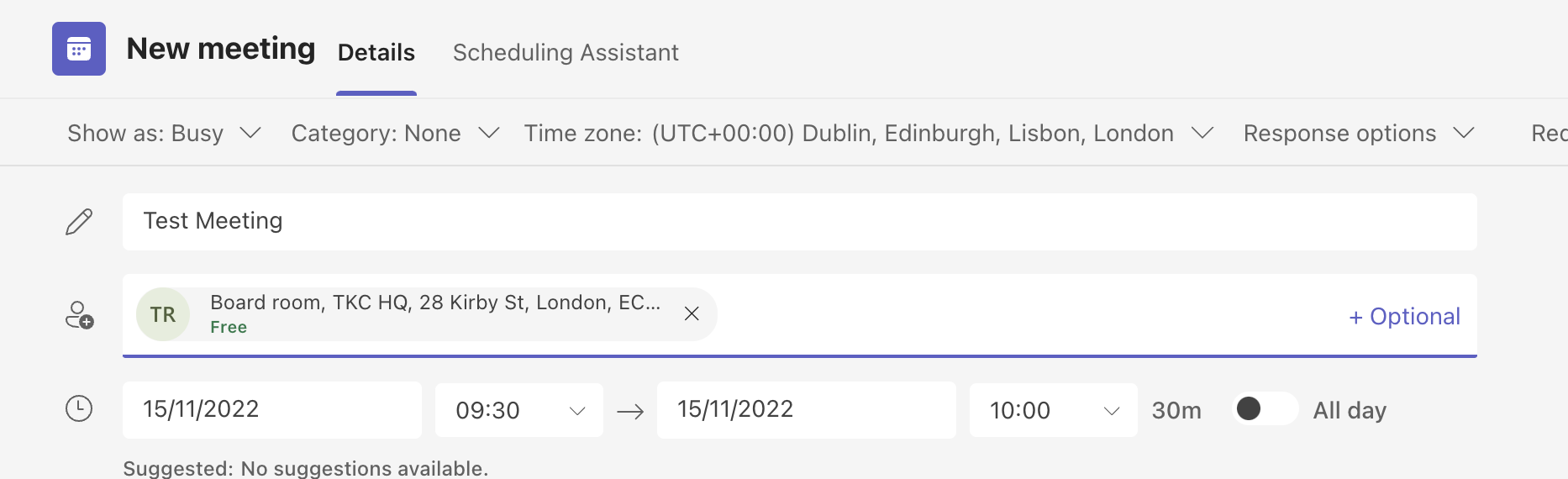The width and height of the screenshot is (1568, 479).
Task: Remove the Board room attendee chip
Action: pyautogui.click(x=692, y=313)
